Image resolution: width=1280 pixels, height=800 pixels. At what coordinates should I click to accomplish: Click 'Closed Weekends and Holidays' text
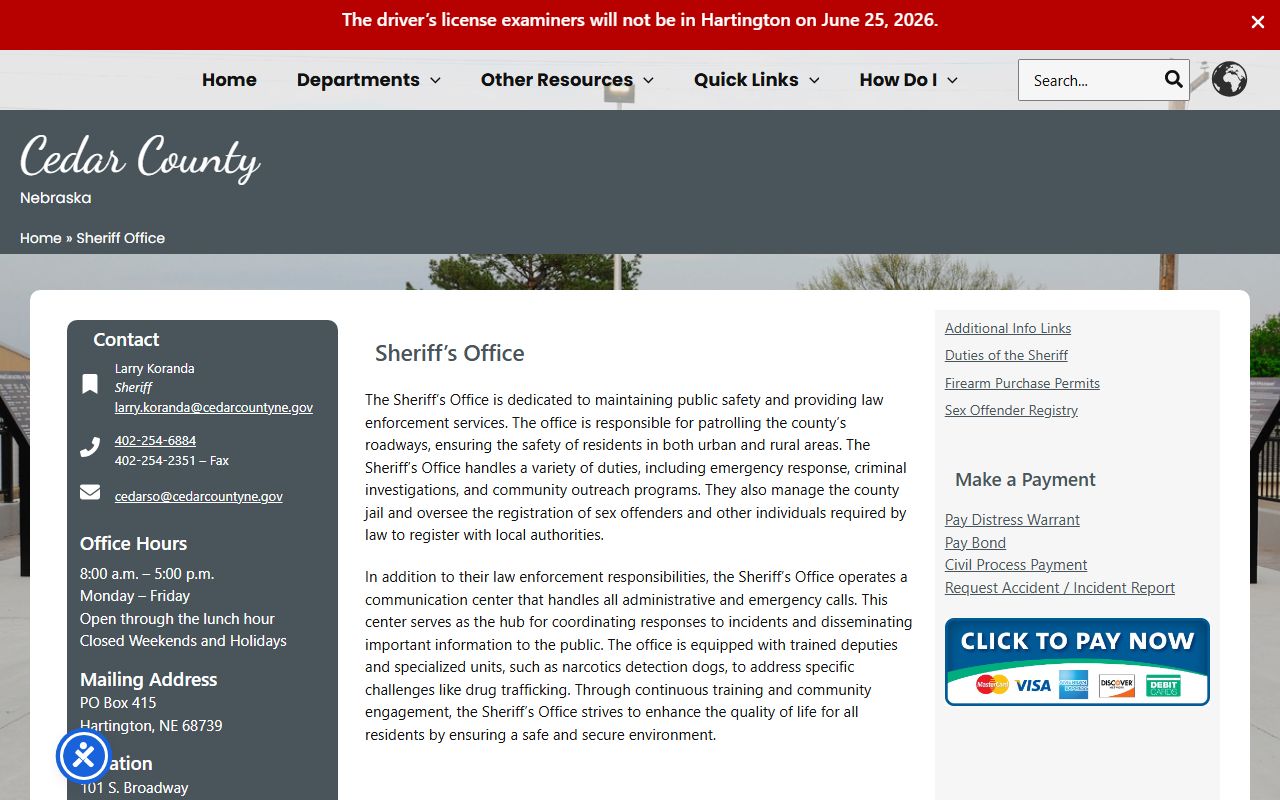pos(183,641)
